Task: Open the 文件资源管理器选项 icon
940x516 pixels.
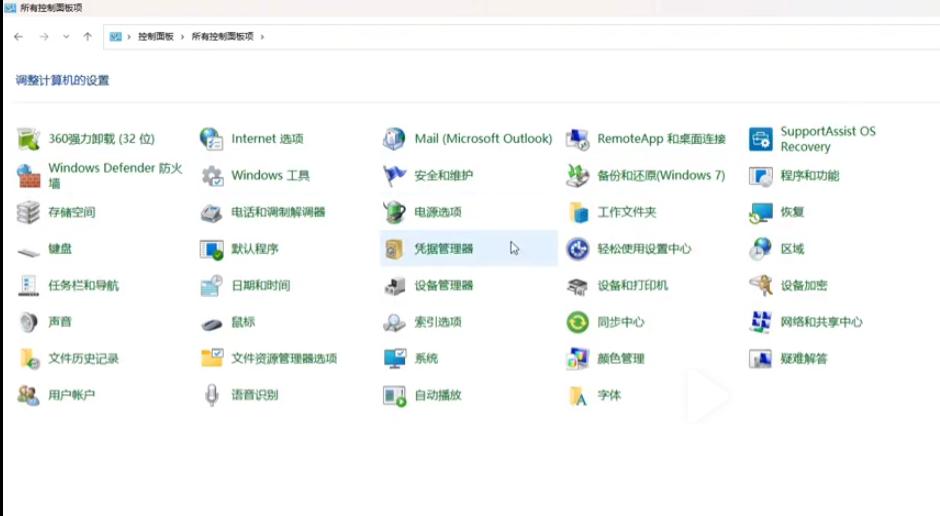Action: [212, 358]
